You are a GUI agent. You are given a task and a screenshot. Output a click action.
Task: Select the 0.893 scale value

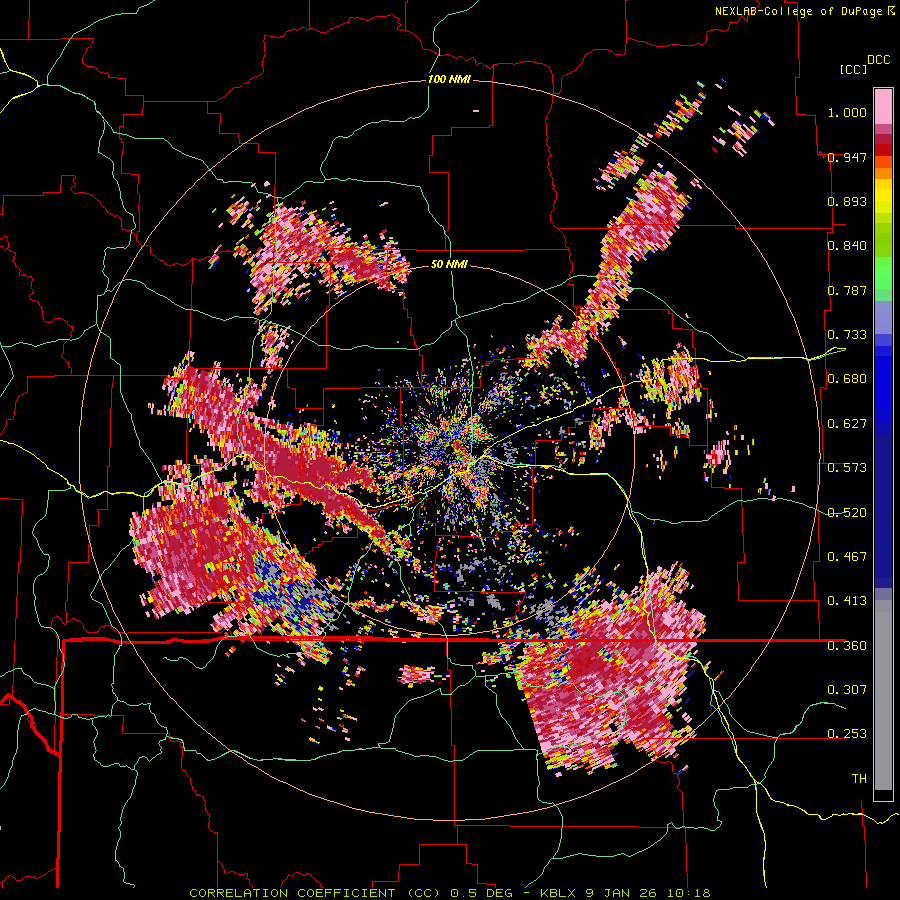[x=847, y=201]
